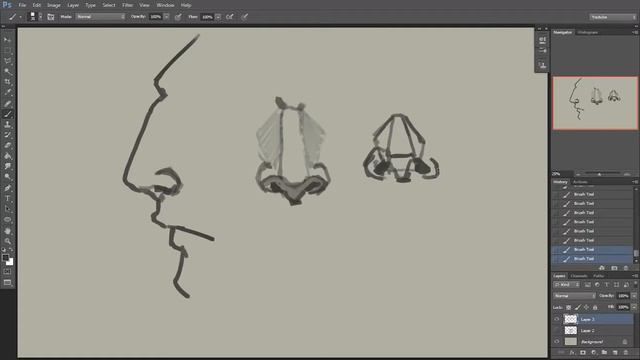
Task: Open the layer filter Kind dropdown
Action: point(567,284)
